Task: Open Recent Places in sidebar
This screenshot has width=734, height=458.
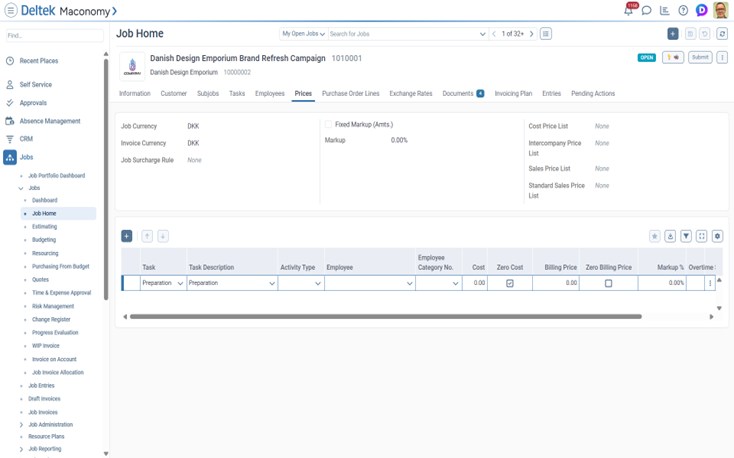Action: coord(39,61)
